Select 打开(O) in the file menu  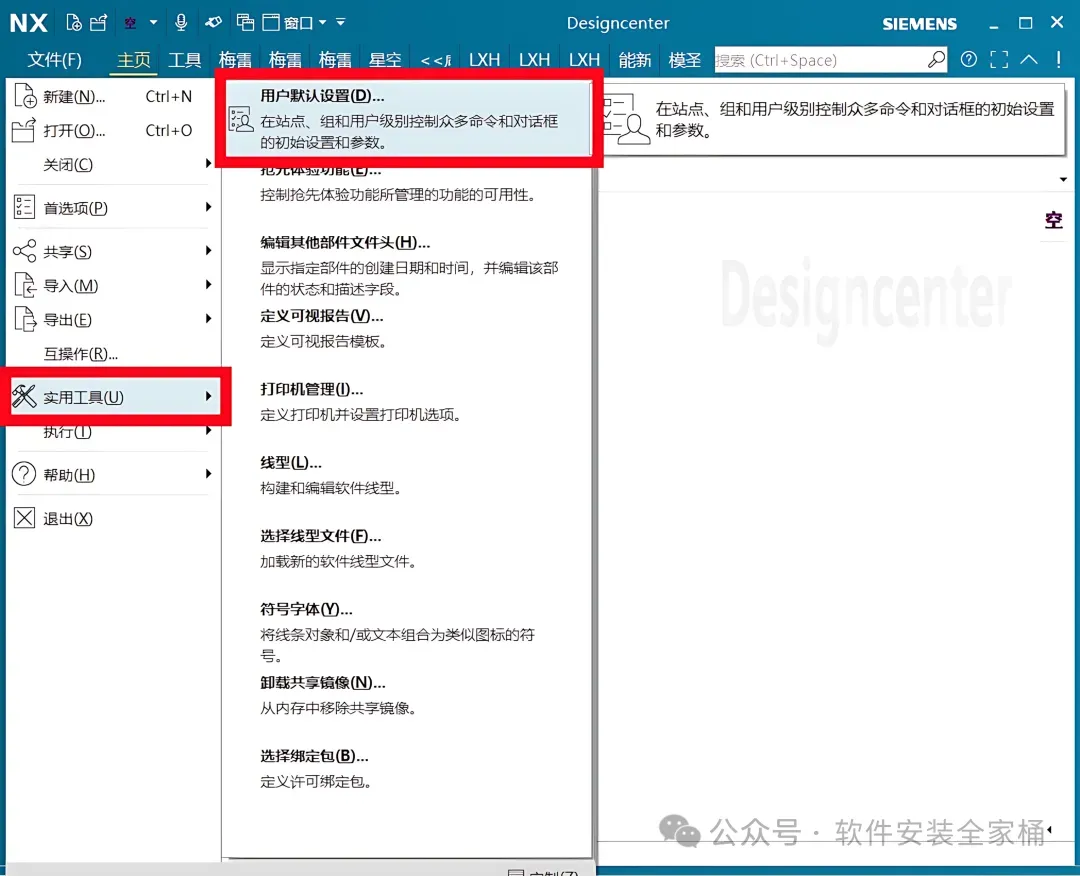(110, 130)
